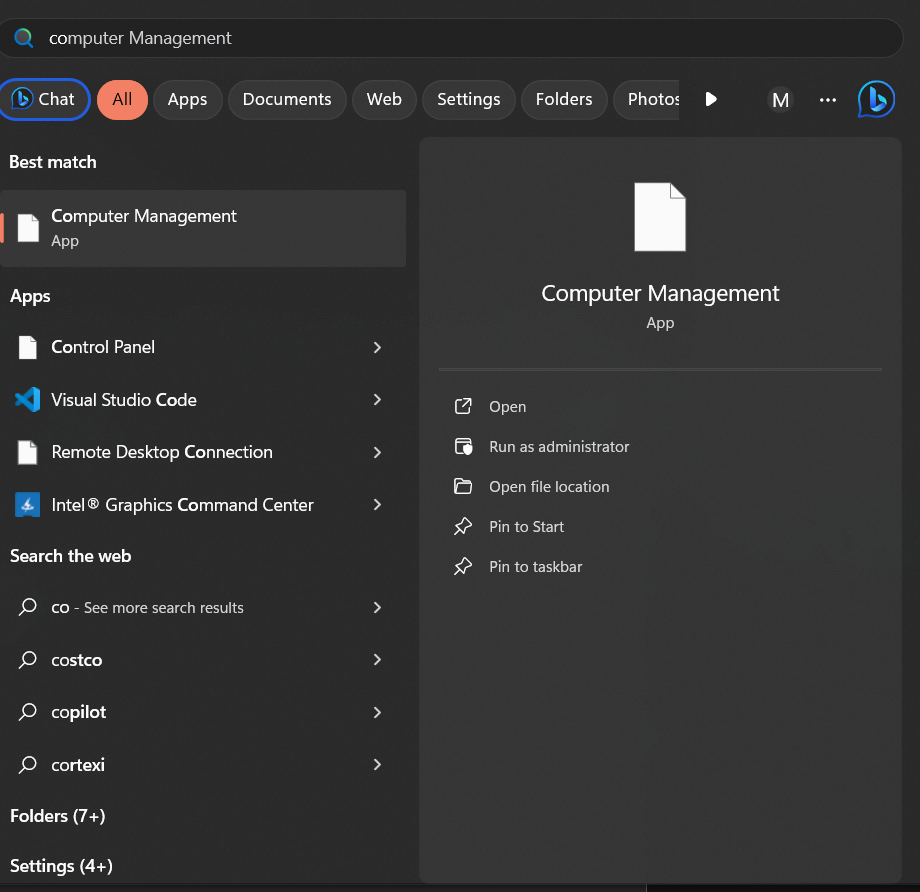The width and height of the screenshot is (920, 892).
Task: Expand the costco web suggestion chevron
Action: click(377, 660)
